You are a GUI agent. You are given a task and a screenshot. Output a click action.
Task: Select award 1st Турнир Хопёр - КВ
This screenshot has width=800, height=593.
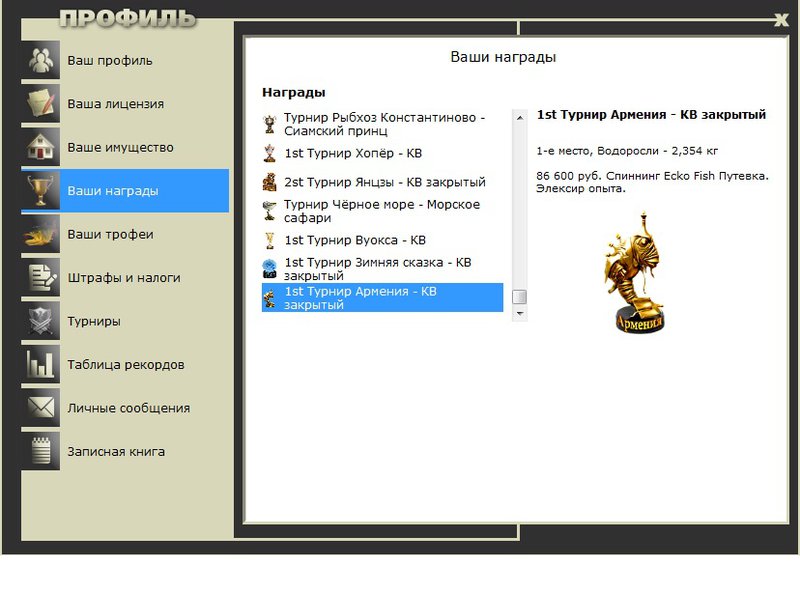(382, 153)
